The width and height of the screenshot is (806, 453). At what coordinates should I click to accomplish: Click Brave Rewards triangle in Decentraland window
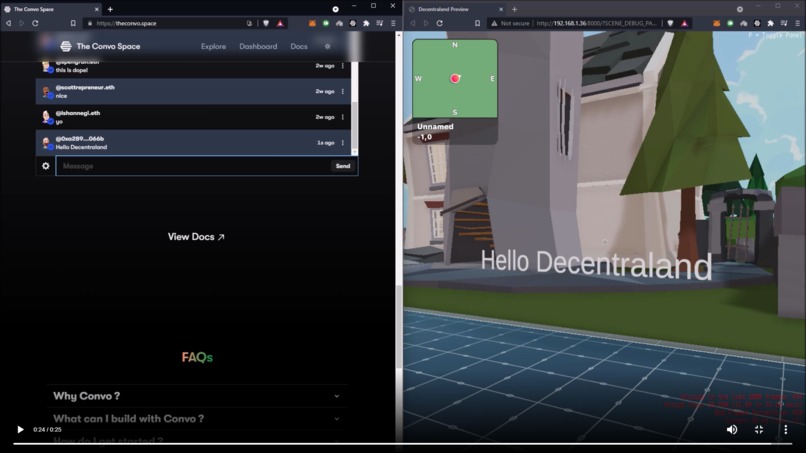685,23
